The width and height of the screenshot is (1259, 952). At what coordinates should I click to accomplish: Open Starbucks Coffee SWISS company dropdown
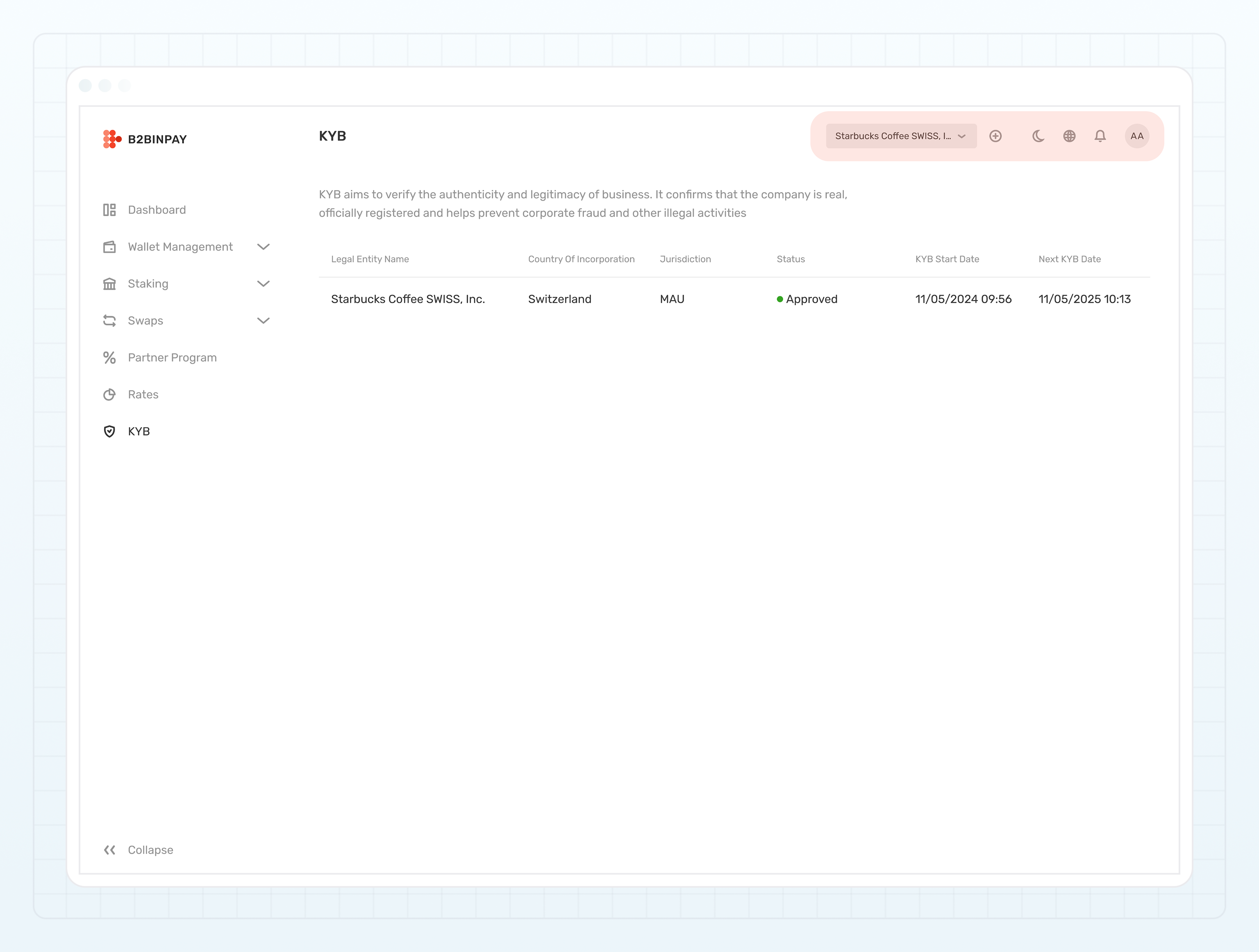(900, 136)
